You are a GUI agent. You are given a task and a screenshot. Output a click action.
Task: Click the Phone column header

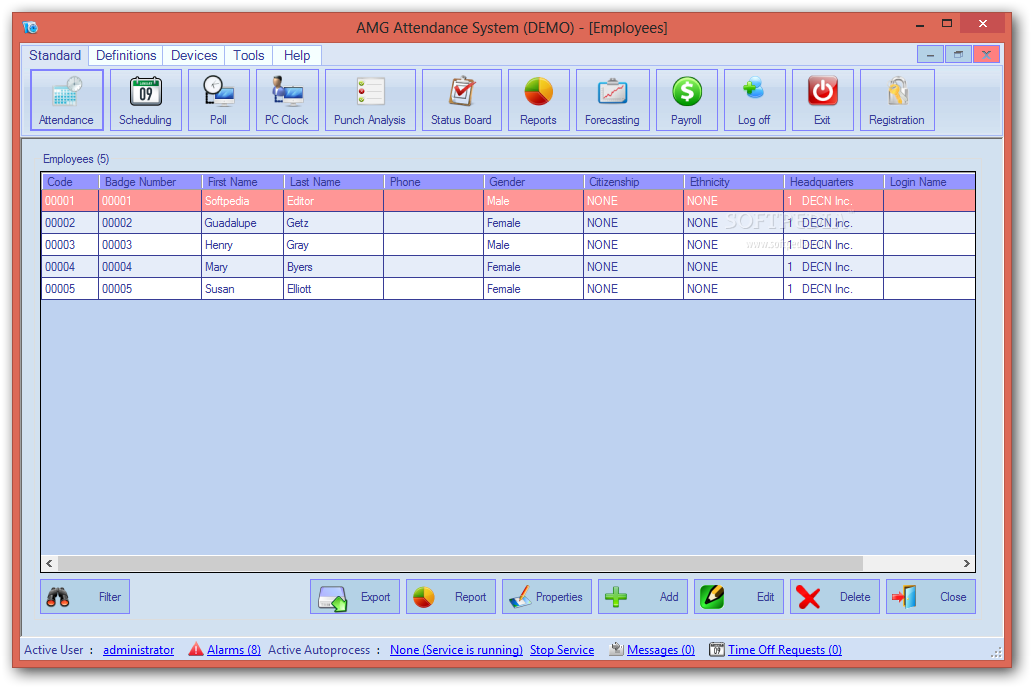434,182
